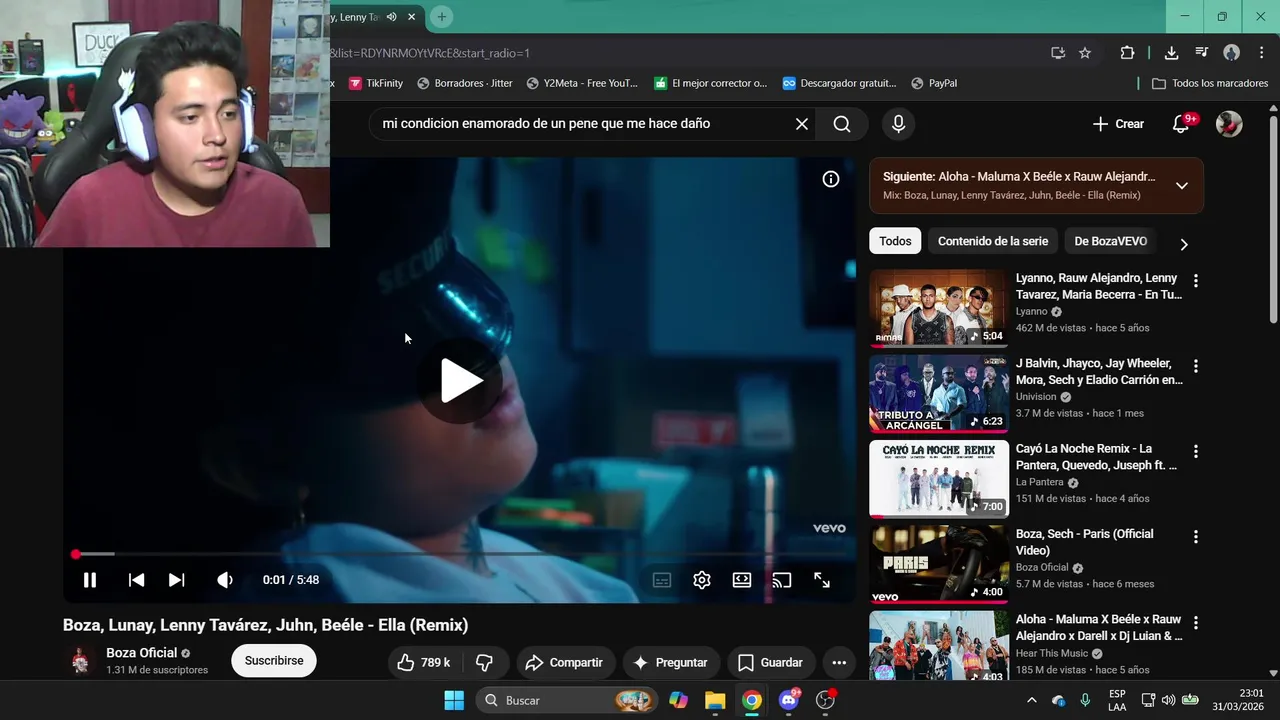Show more filter chips with the arrow
The height and width of the screenshot is (720, 1280).
pyautogui.click(x=1184, y=244)
